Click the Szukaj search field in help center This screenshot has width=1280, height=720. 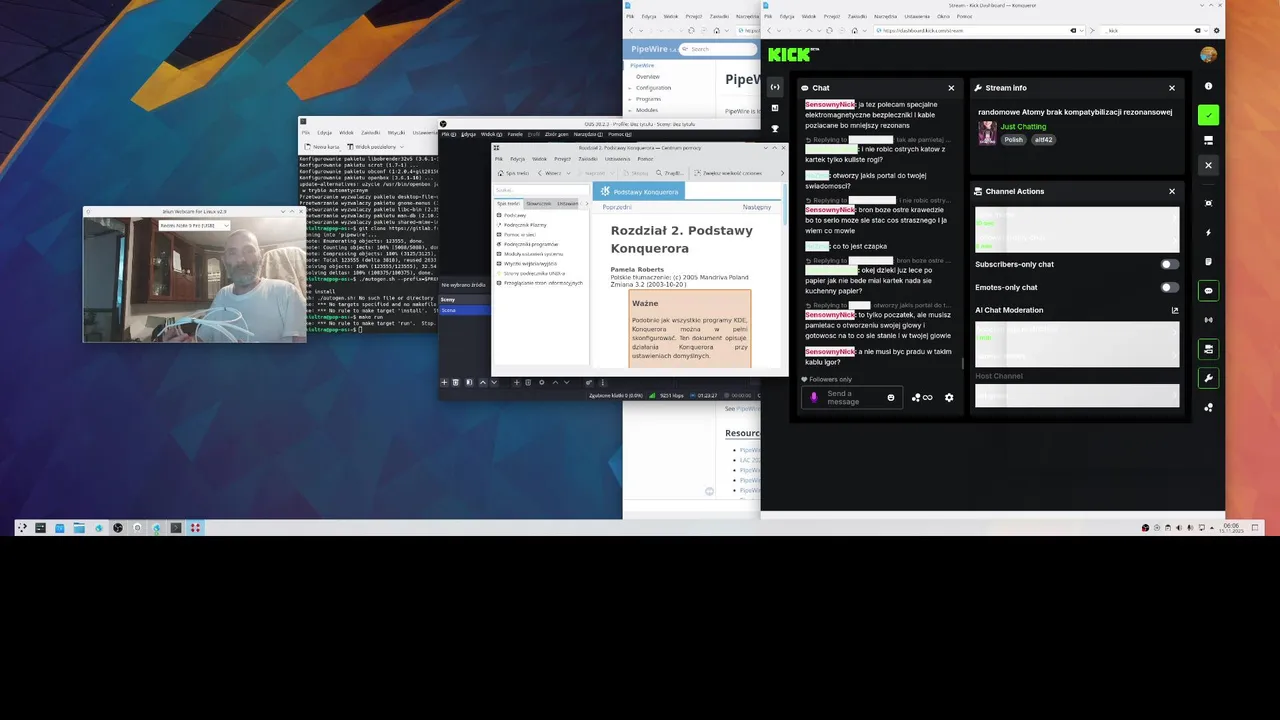tap(541, 189)
